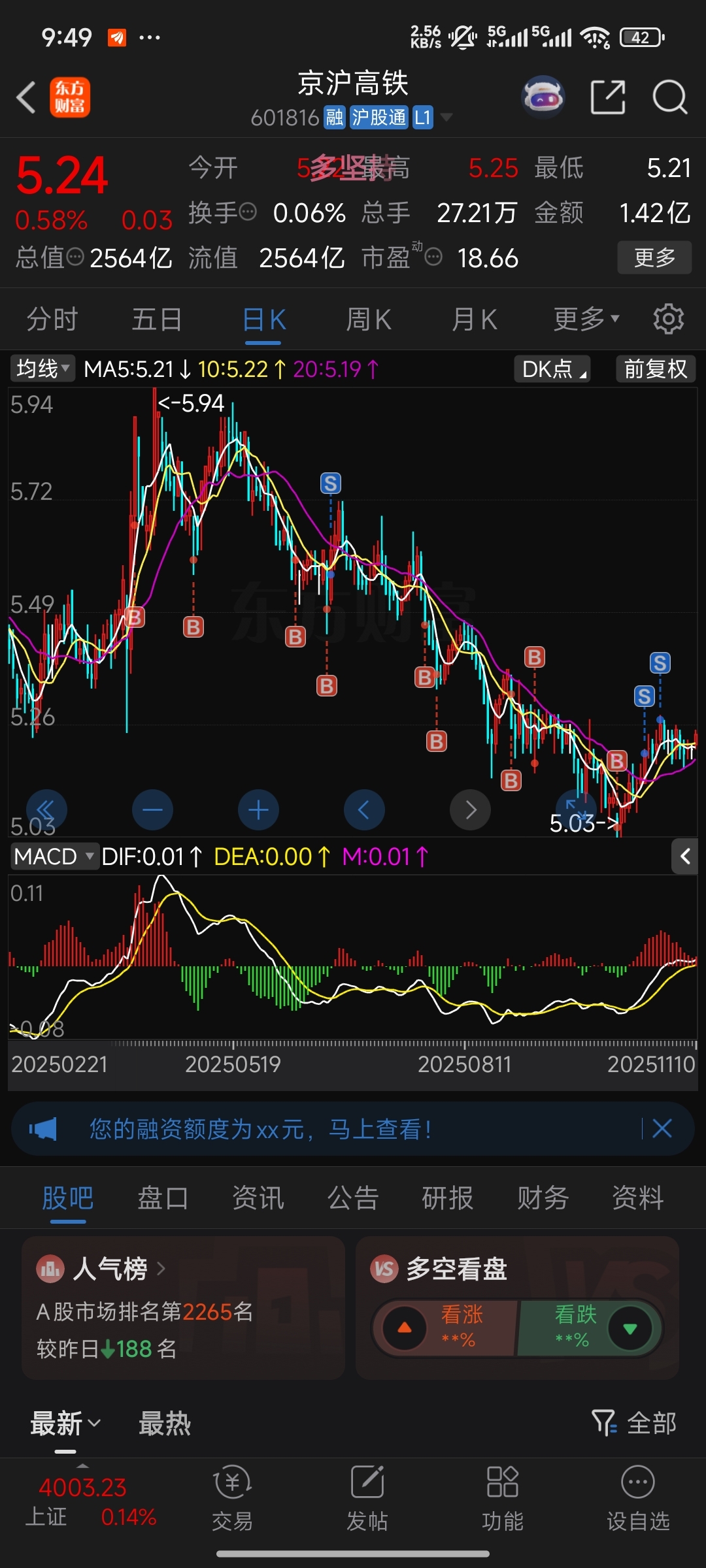Tap the 市盈 info smiley icon
Image resolution: width=706 pixels, height=1568 pixels.
pyautogui.click(x=433, y=257)
